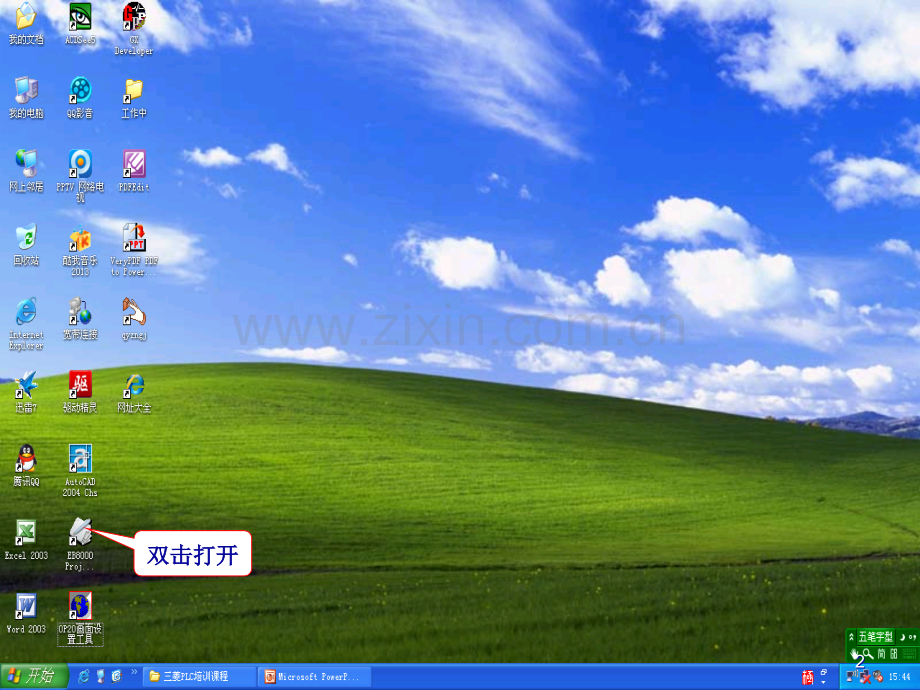Click the 五笔字型 input method label
This screenshot has height=690, width=920.
point(875,637)
